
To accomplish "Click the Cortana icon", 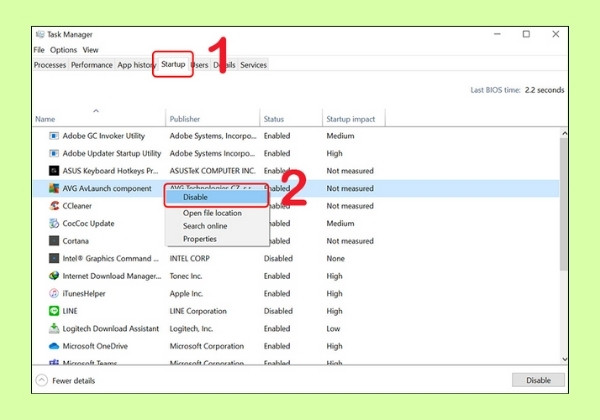I will 54,241.
